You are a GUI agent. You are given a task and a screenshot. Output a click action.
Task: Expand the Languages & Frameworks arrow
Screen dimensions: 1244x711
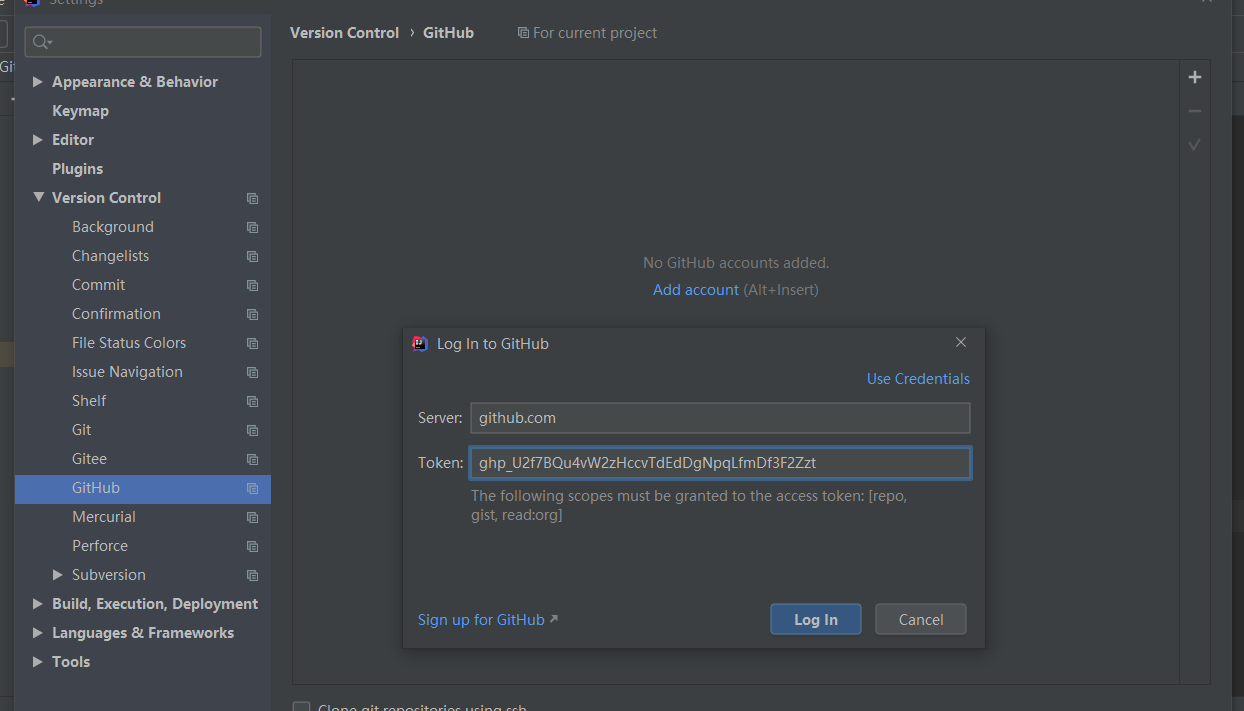(x=38, y=633)
